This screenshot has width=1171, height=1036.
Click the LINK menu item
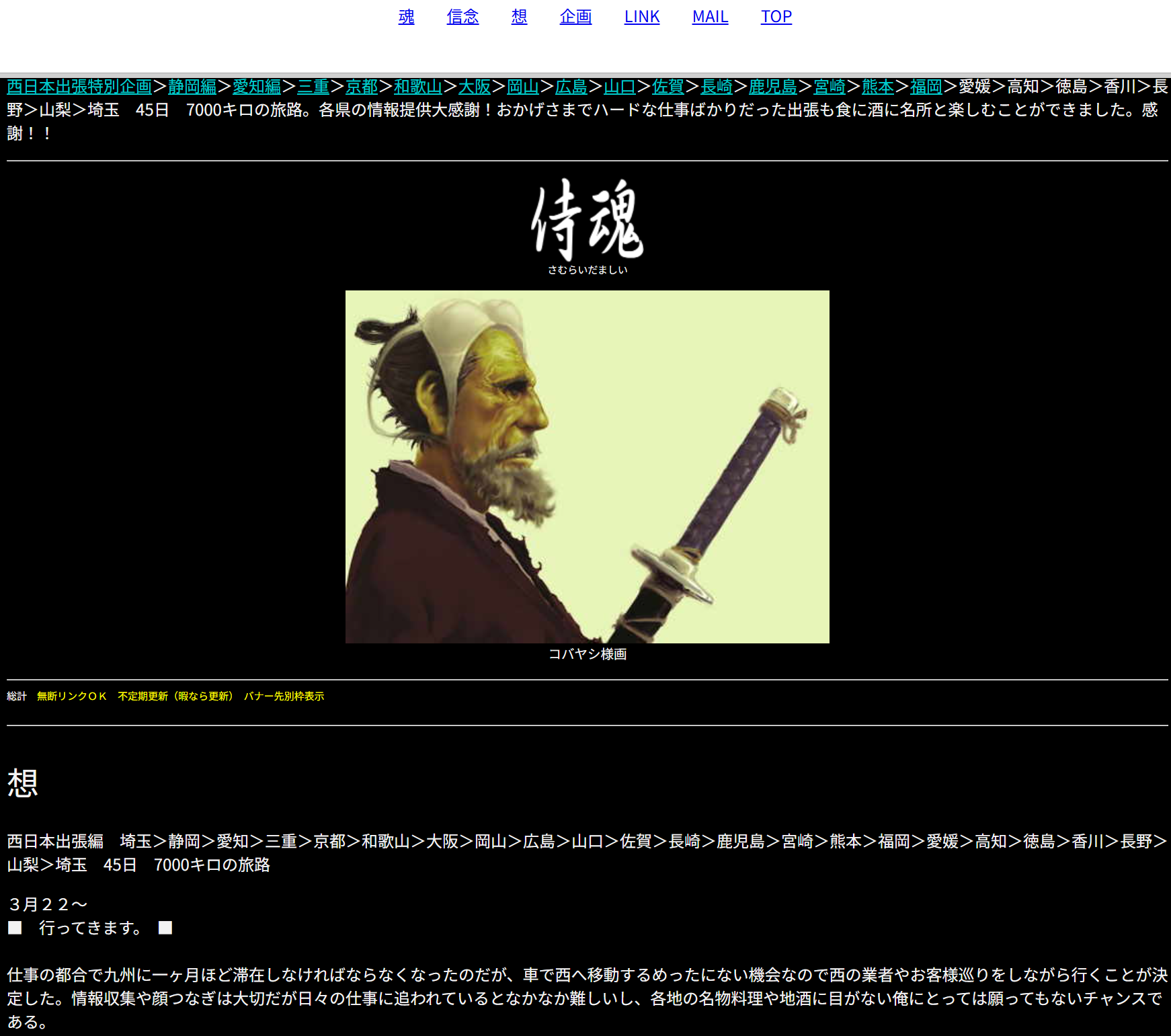641,17
